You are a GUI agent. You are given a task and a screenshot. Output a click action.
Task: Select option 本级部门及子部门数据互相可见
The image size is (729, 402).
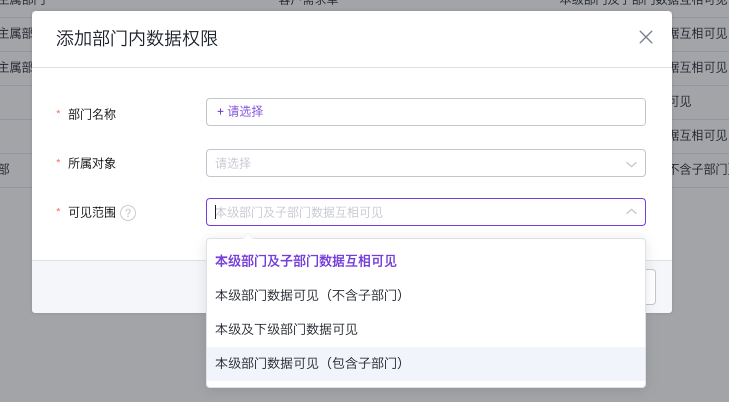click(425, 261)
